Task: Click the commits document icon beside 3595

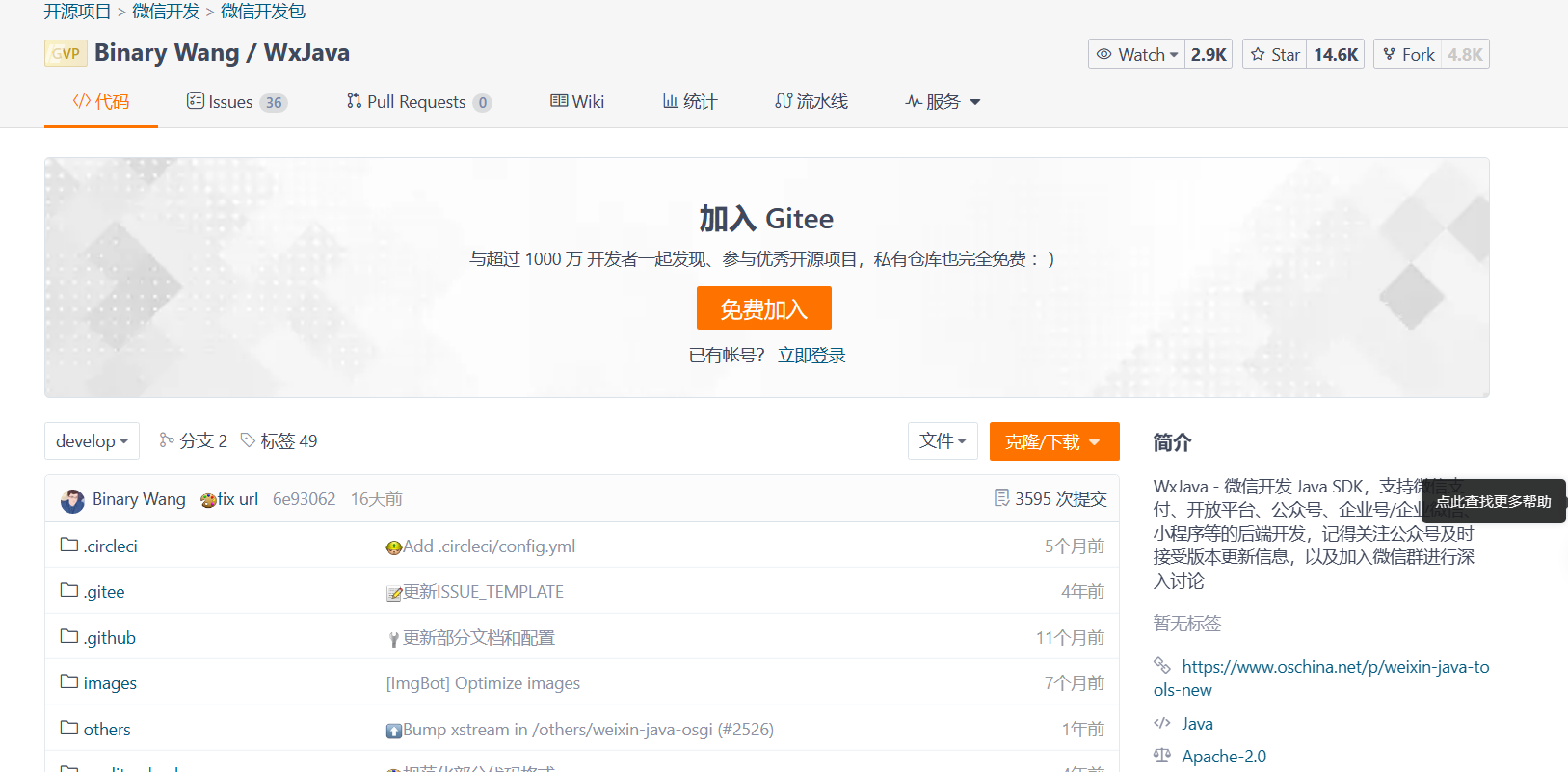Action: pos(1002,498)
